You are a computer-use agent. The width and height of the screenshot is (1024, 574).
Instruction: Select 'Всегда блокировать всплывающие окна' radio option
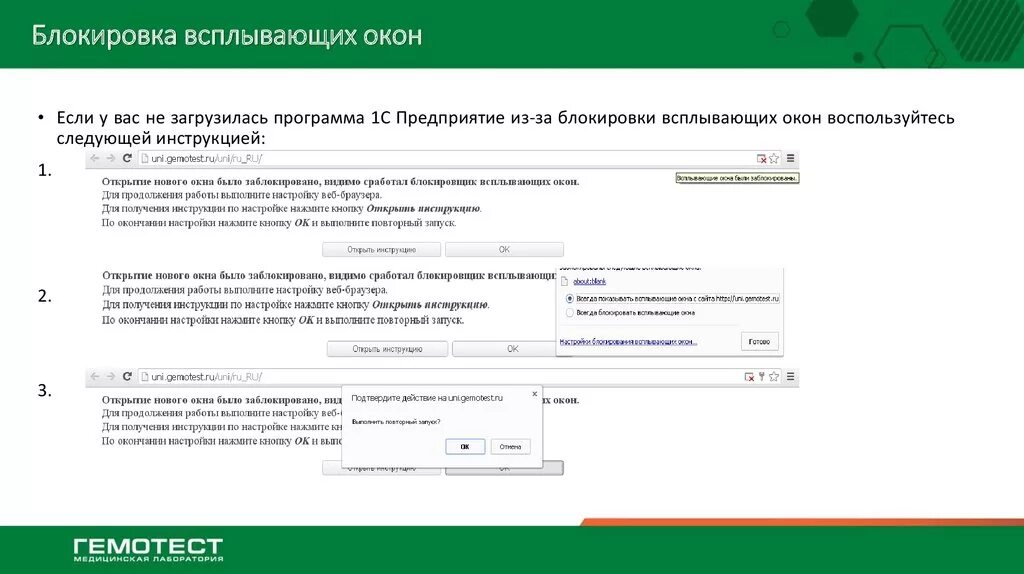pyautogui.click(x=569, y=313)
